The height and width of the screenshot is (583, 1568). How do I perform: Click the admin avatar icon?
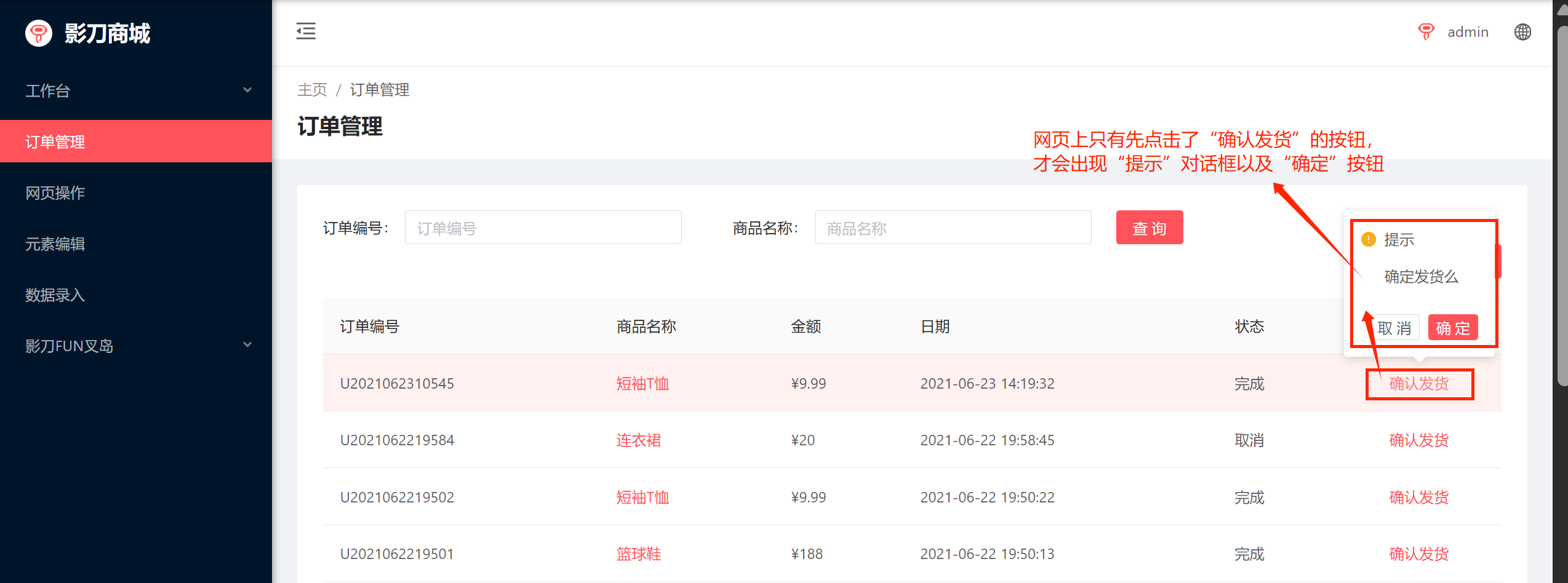pyautogui.click(x=1426, y=31)
